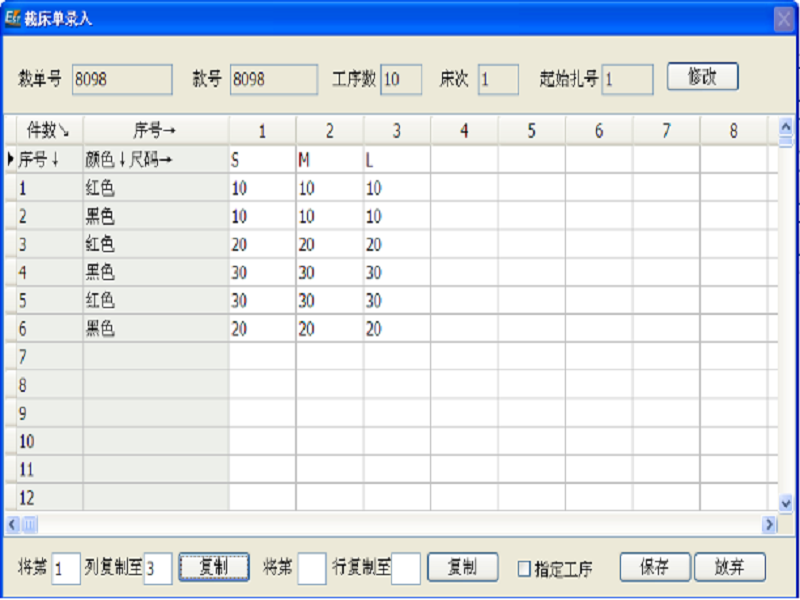The image size is (800, 600).
Task: Select row 1 红色 color cell
Action: pos(155,188)
